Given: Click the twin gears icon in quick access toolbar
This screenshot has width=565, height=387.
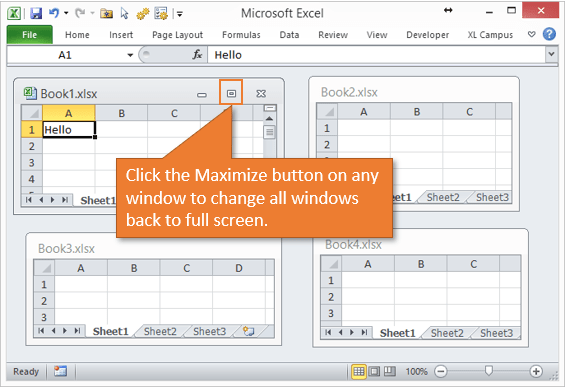Looking at the screenshot, I should [143, 14].
